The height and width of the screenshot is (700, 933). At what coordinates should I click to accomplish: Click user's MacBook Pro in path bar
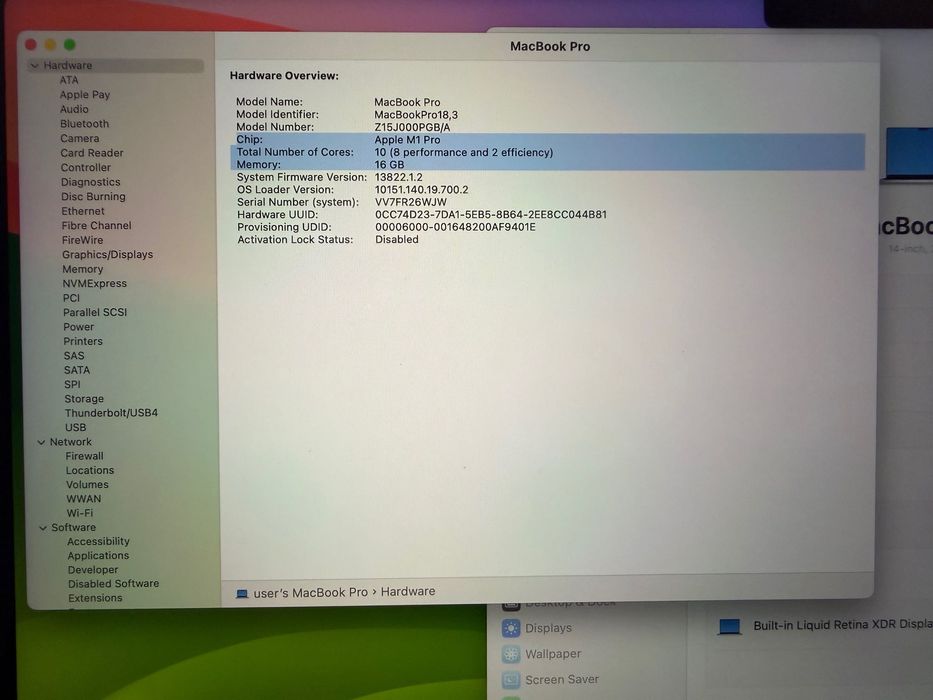[311, 593]
